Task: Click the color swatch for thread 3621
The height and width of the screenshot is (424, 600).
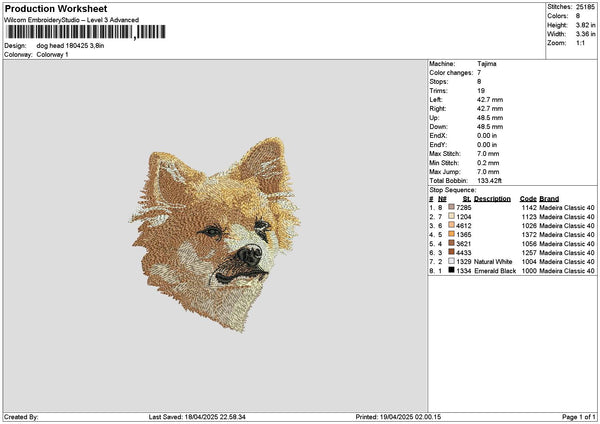Action: pyautogui.click(x=452, y=243)
